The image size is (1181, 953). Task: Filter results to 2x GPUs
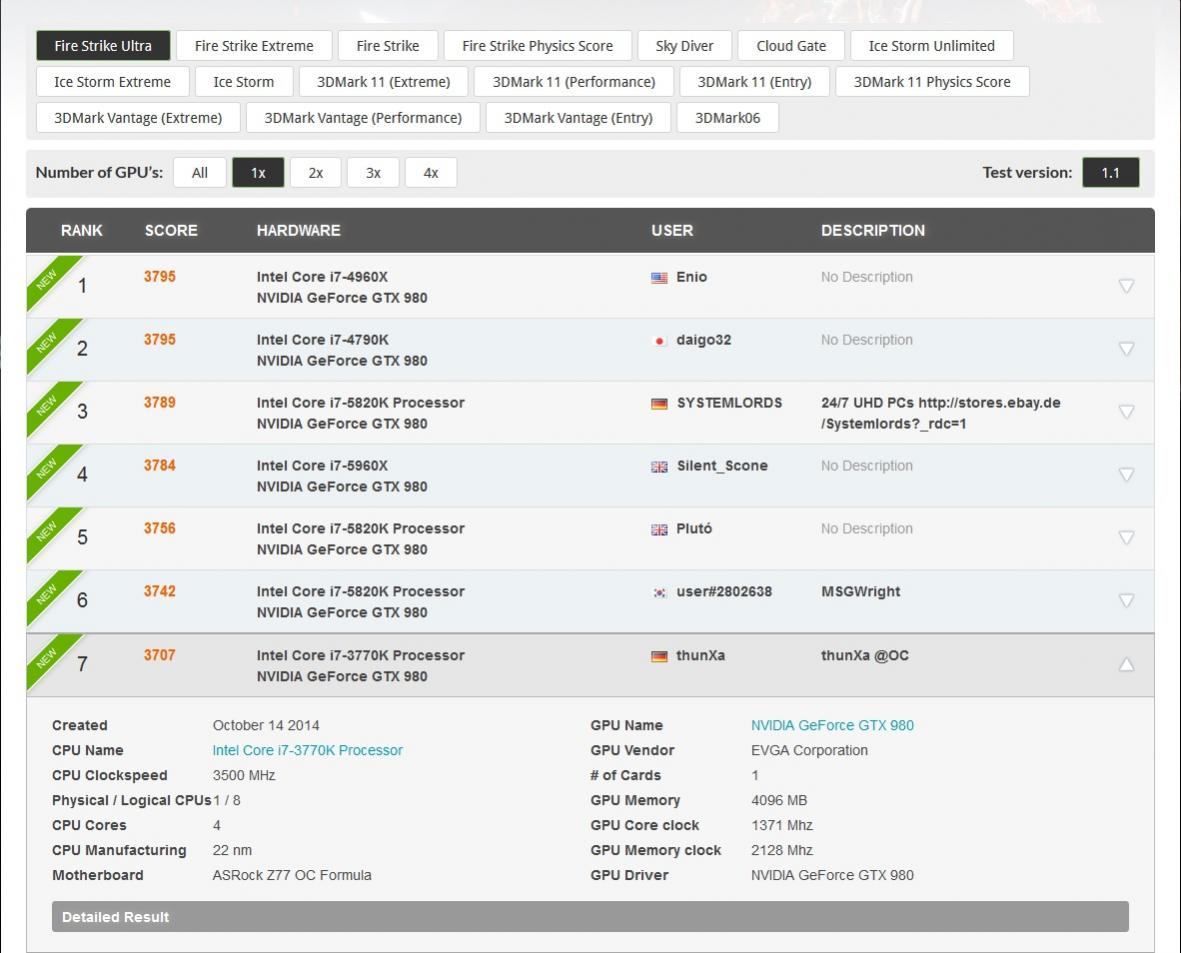tap(316, 173)
